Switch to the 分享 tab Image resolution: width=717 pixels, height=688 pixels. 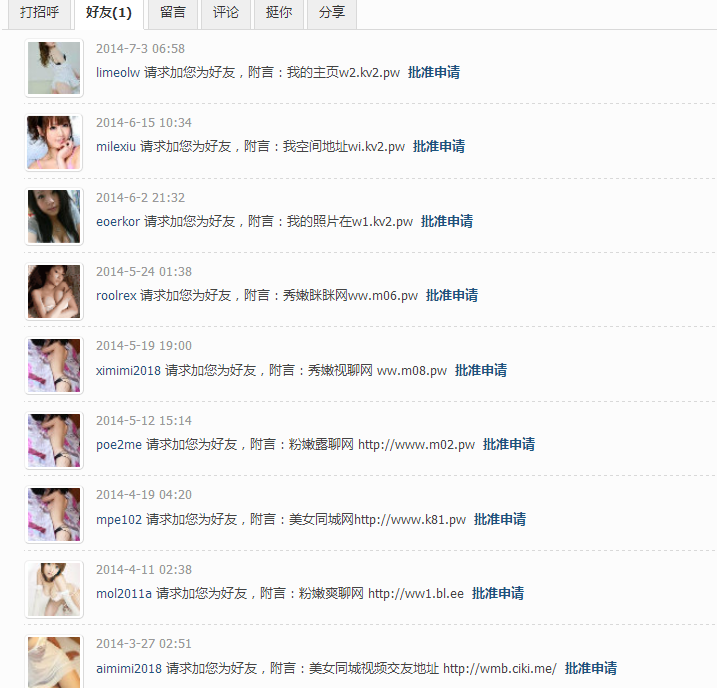[332, 13]
